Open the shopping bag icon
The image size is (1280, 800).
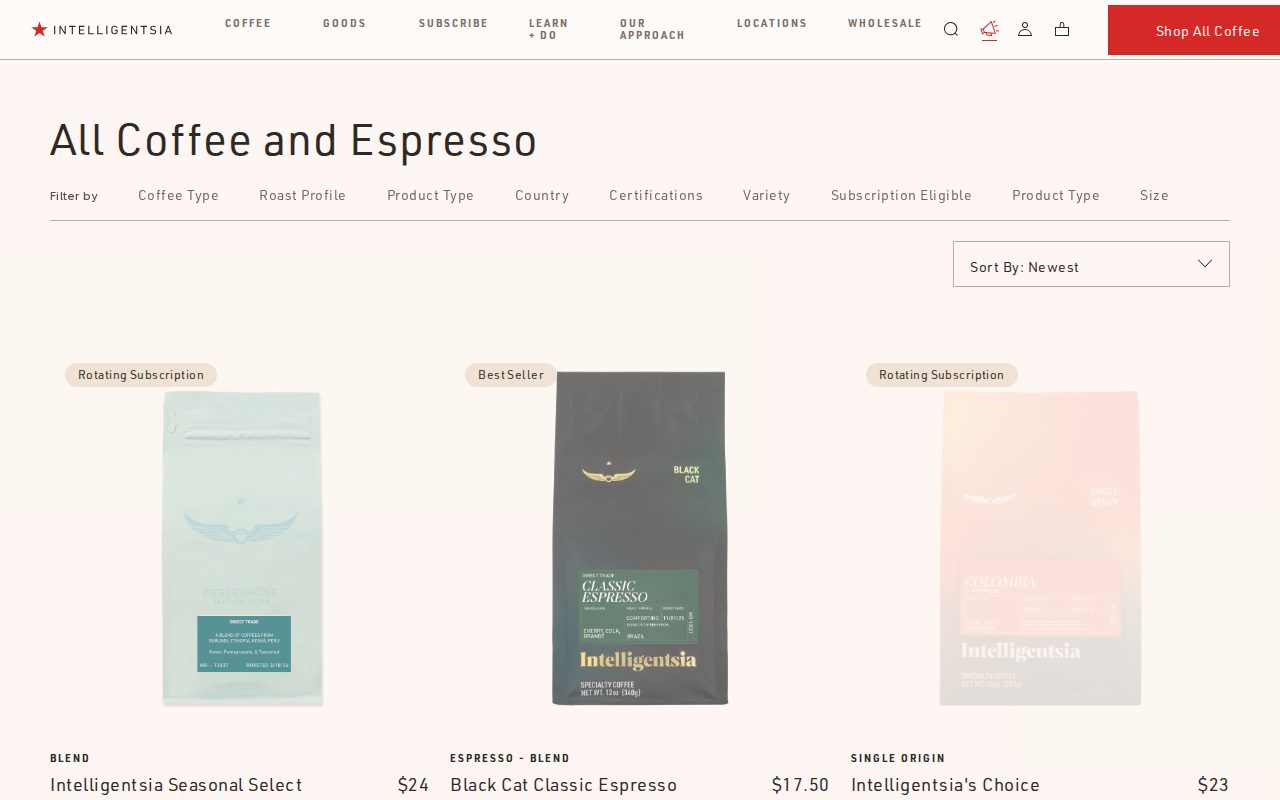point(1062,29)
